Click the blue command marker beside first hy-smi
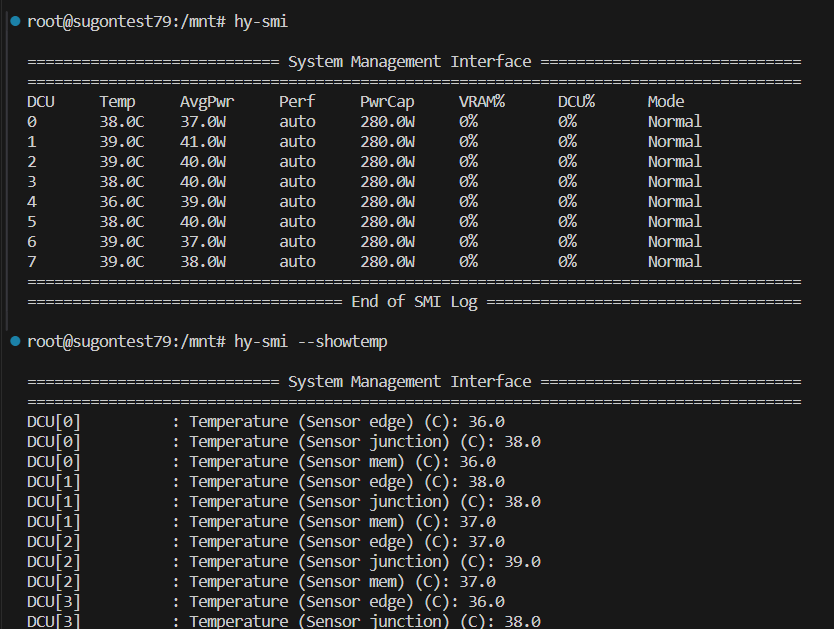This screenshot has width=834, height=629. (15, 21)
